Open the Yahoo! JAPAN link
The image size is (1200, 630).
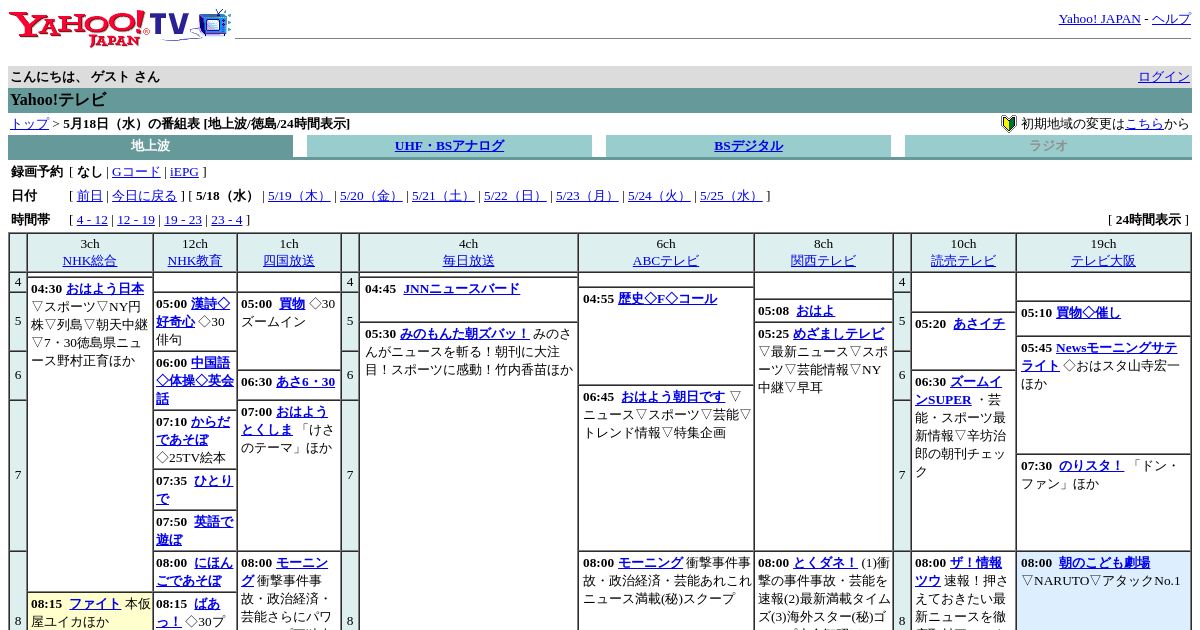[1099, 19]
